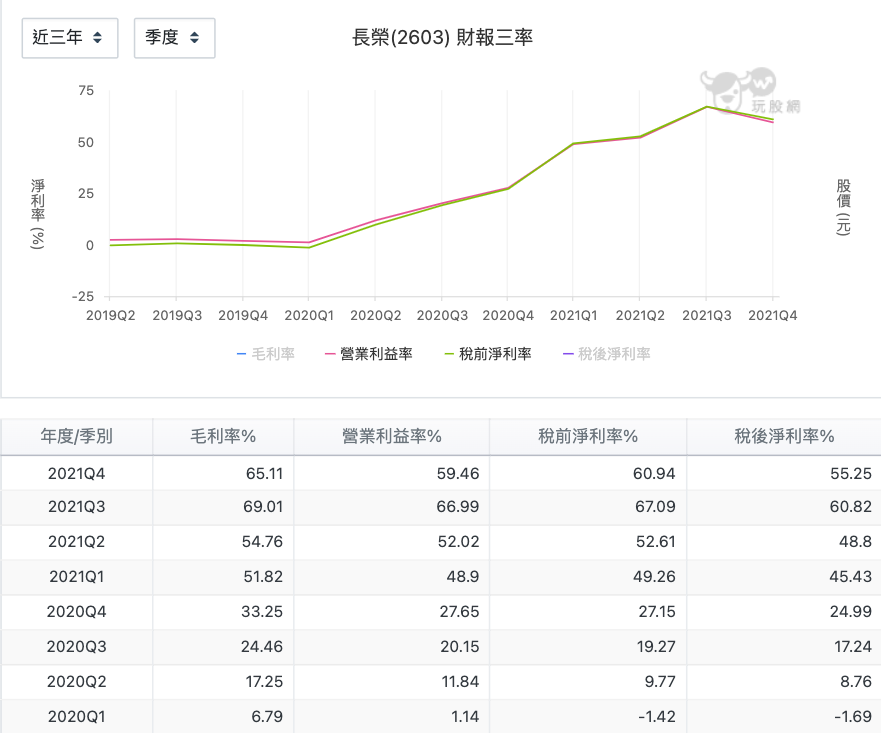Select the 2021Q1 table row label
This screenshot has height=733, width=881.
tap(76, 576)
